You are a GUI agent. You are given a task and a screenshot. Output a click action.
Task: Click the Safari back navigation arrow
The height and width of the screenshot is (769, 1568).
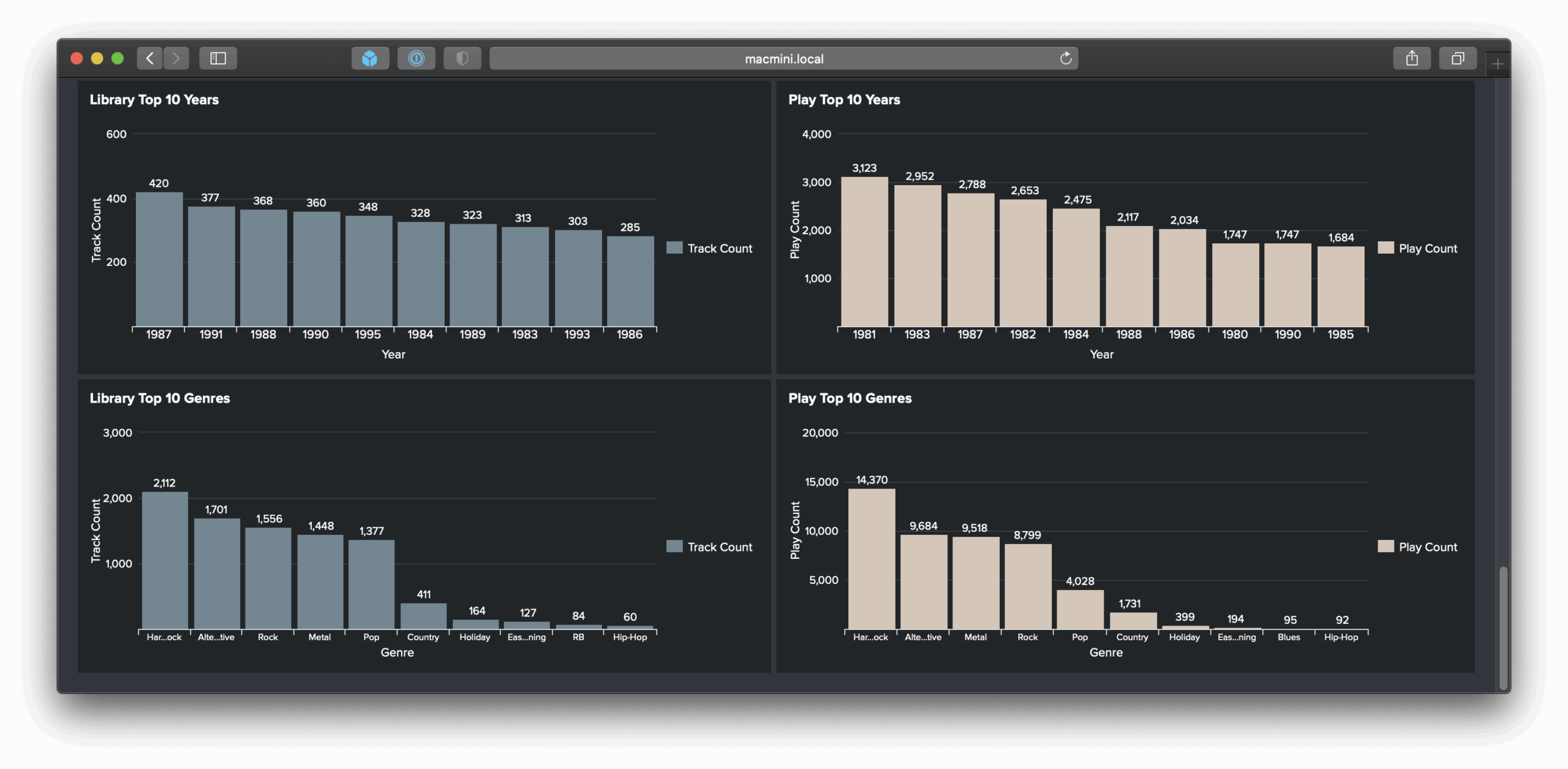point(149,58)
